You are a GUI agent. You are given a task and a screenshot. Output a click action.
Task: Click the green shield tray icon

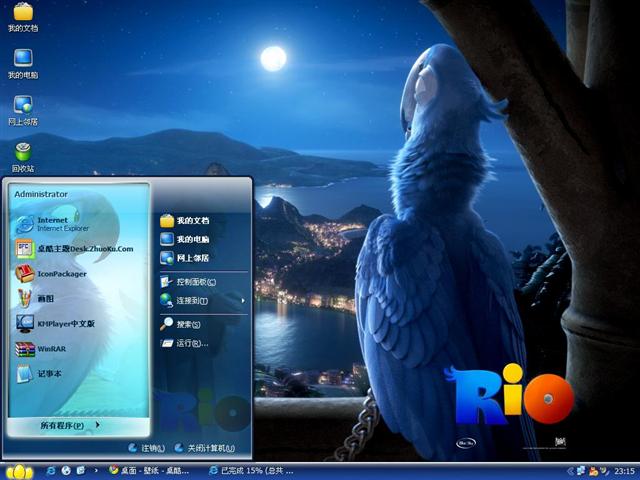[604, 471]
